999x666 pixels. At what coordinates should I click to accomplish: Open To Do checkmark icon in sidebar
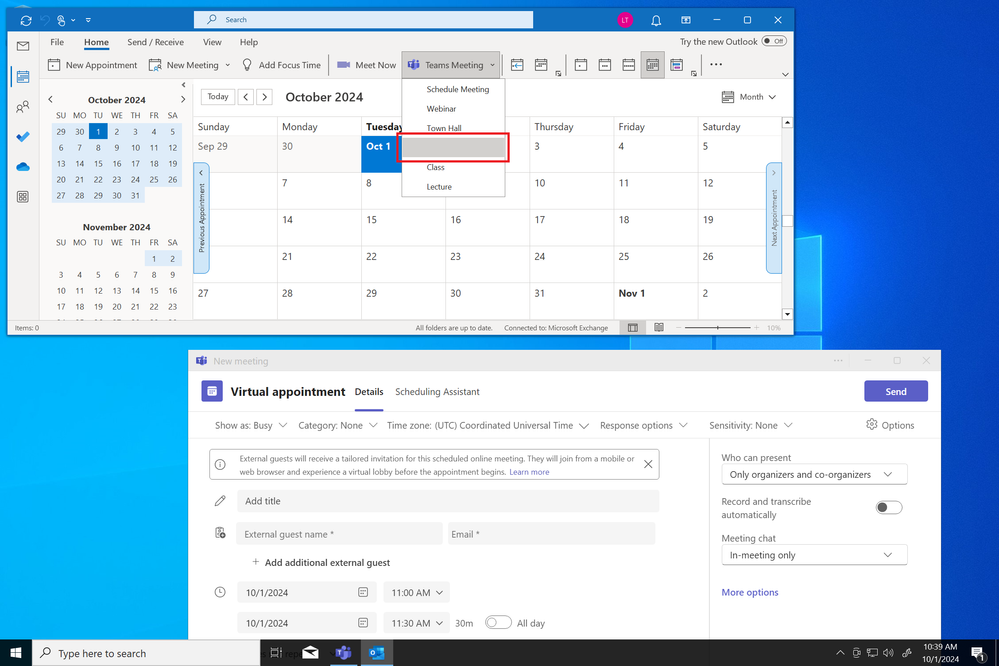(x=23, y=136)
